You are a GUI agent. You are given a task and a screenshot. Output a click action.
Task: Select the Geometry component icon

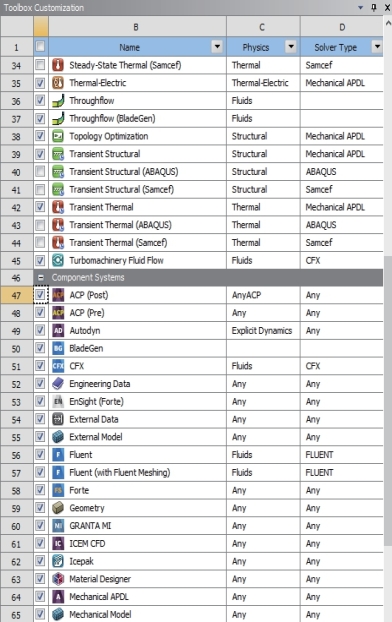tap(58, 508)
